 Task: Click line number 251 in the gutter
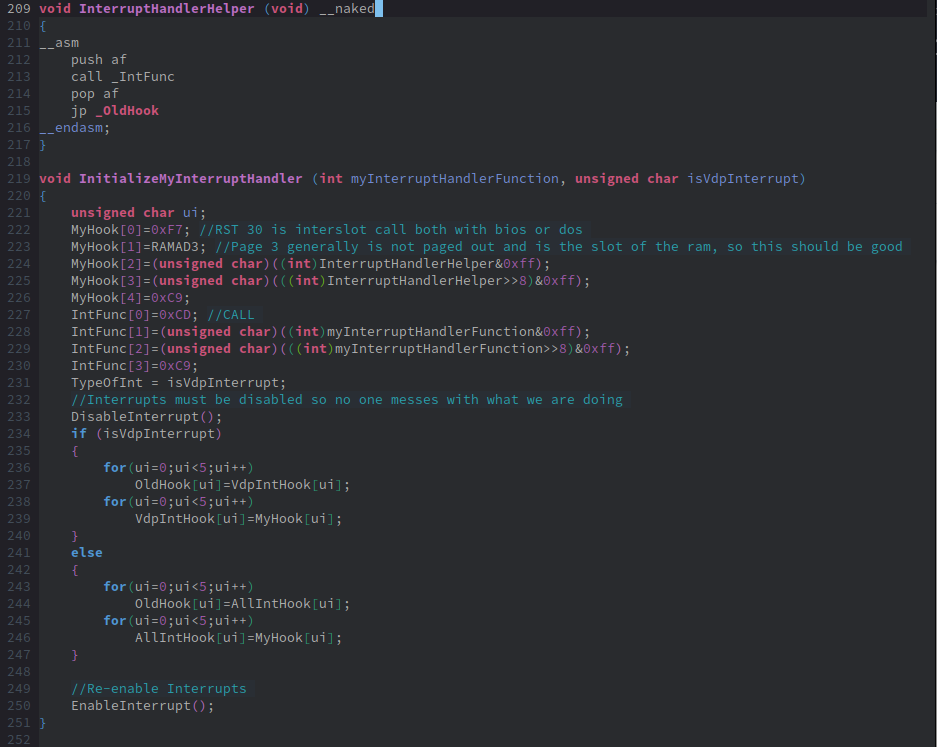click(x=19, y=723)
